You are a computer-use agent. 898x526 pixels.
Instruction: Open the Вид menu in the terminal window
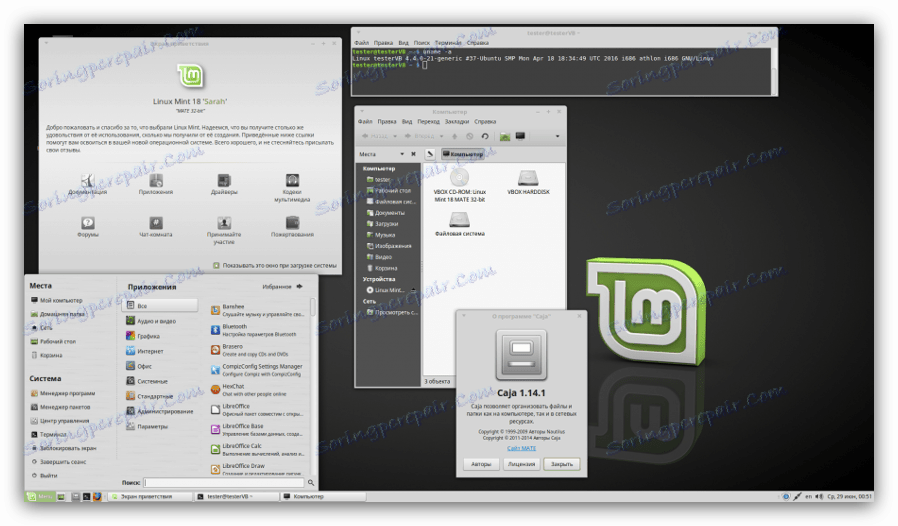click(404, 43)
